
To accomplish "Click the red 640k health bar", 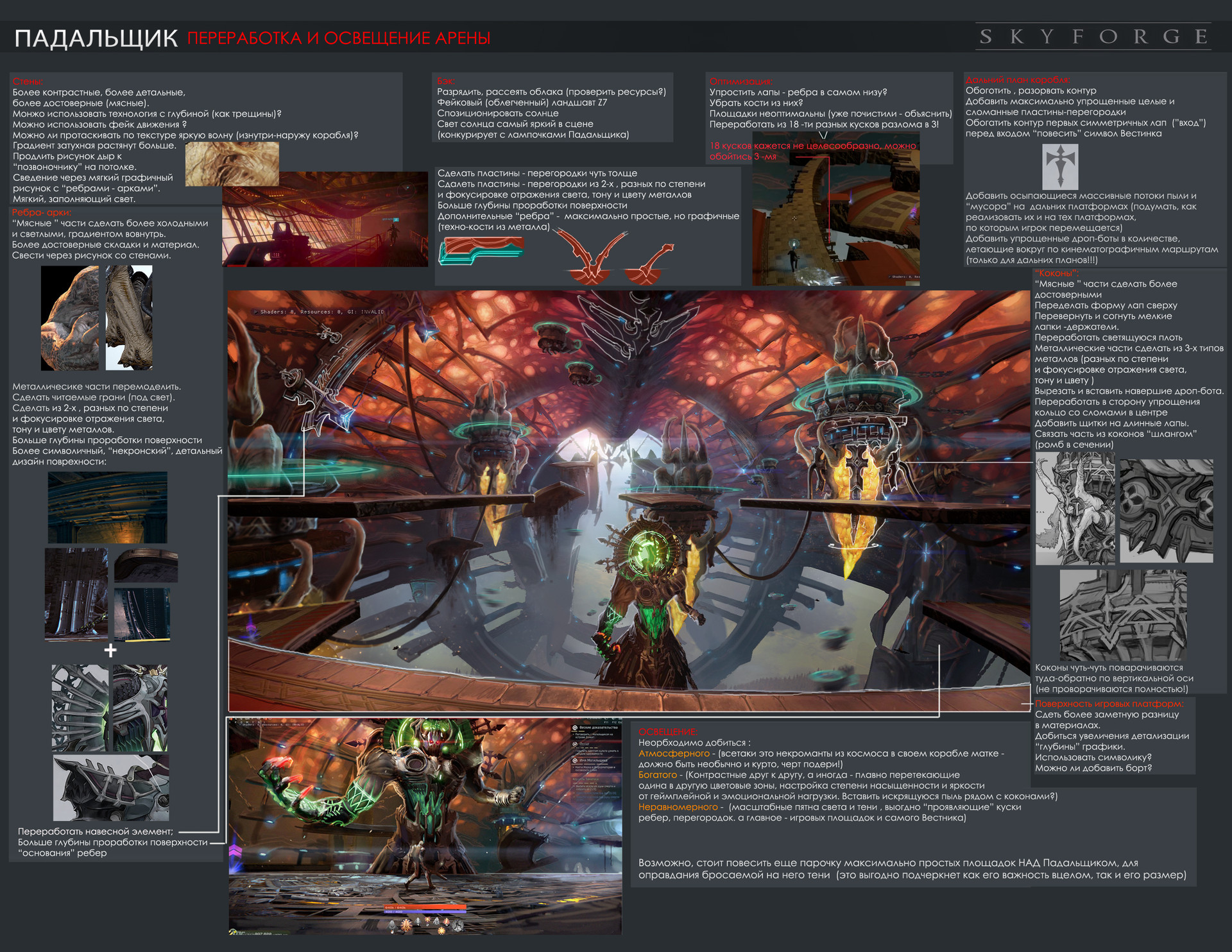I will (424, 907).
